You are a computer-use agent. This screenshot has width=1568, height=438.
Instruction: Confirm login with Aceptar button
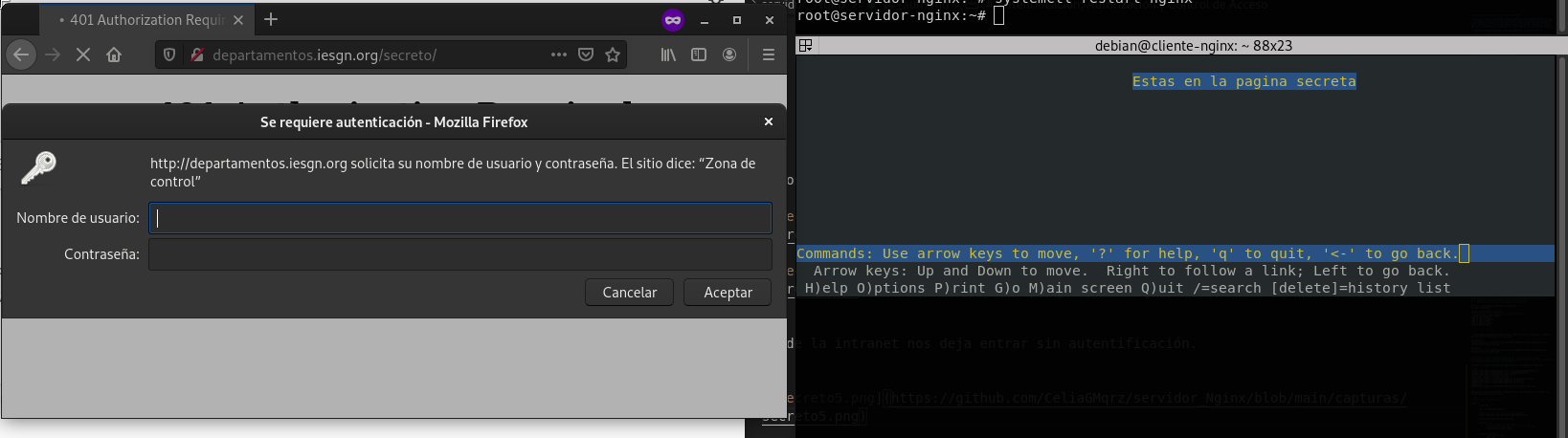728,293
